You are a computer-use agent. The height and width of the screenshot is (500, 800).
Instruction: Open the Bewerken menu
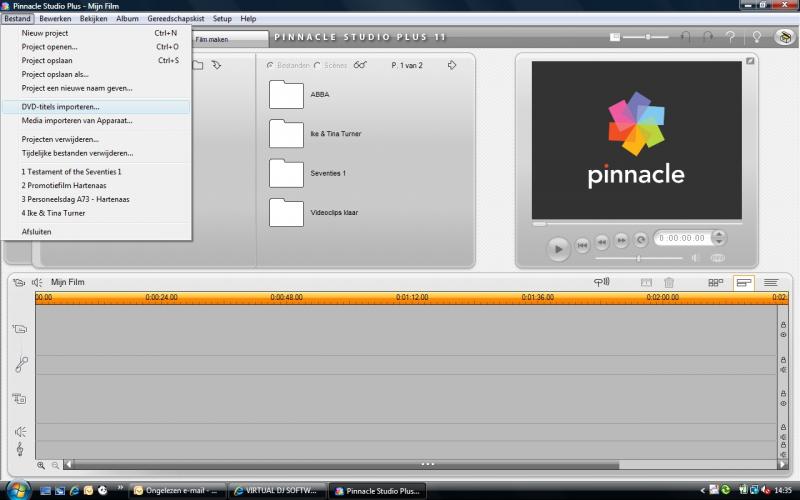tap(55, 18)
